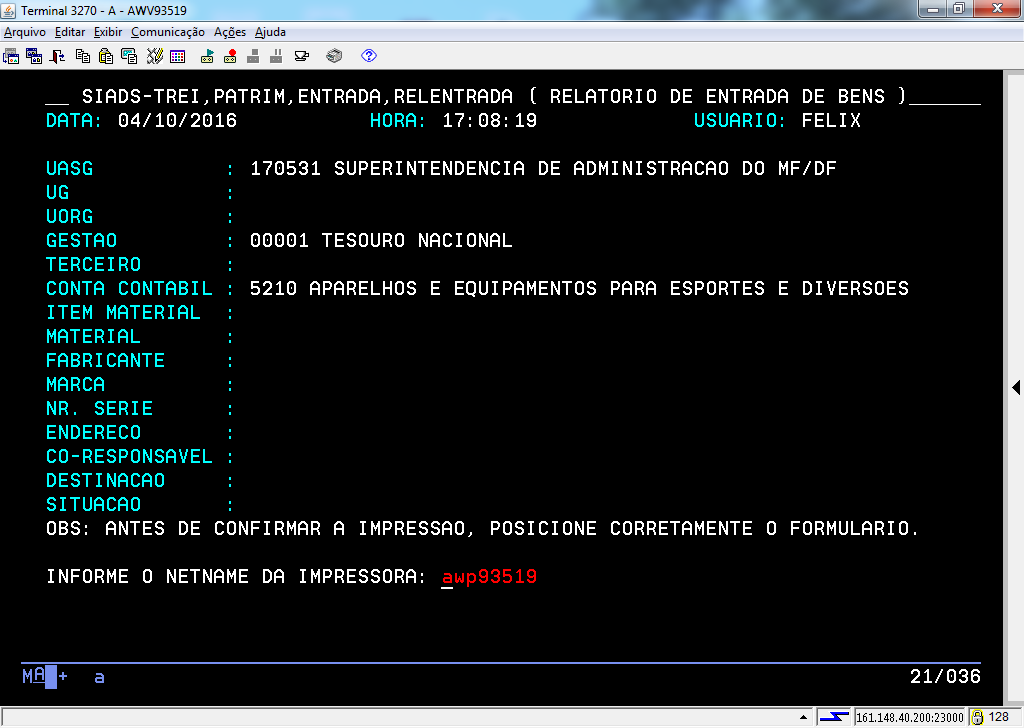The image size is (1024, 728).
Task: Click the blue connection icon in status bar
Action: point(835,717)
